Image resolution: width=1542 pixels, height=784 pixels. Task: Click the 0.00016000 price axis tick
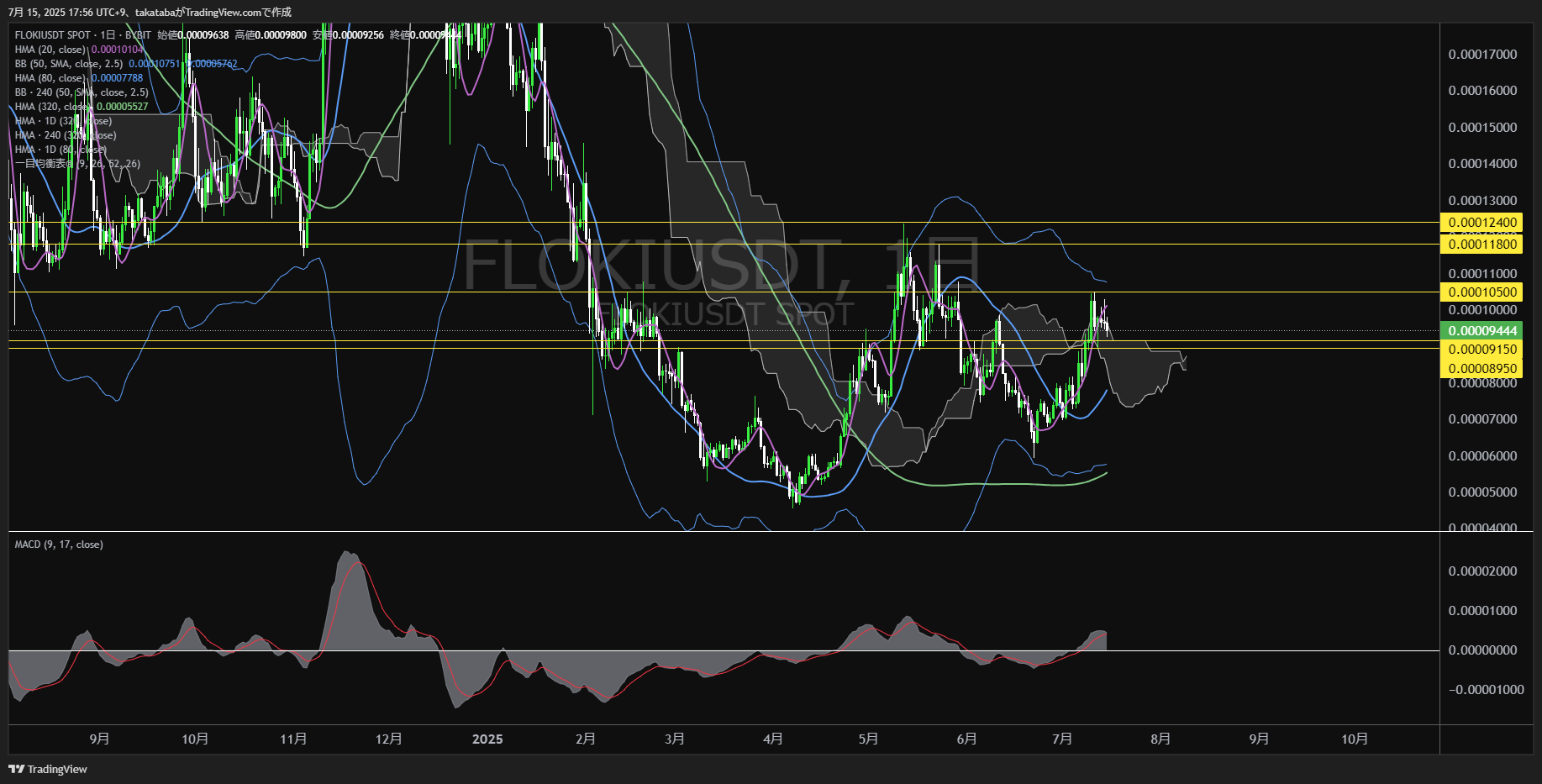click(1483, 91)
